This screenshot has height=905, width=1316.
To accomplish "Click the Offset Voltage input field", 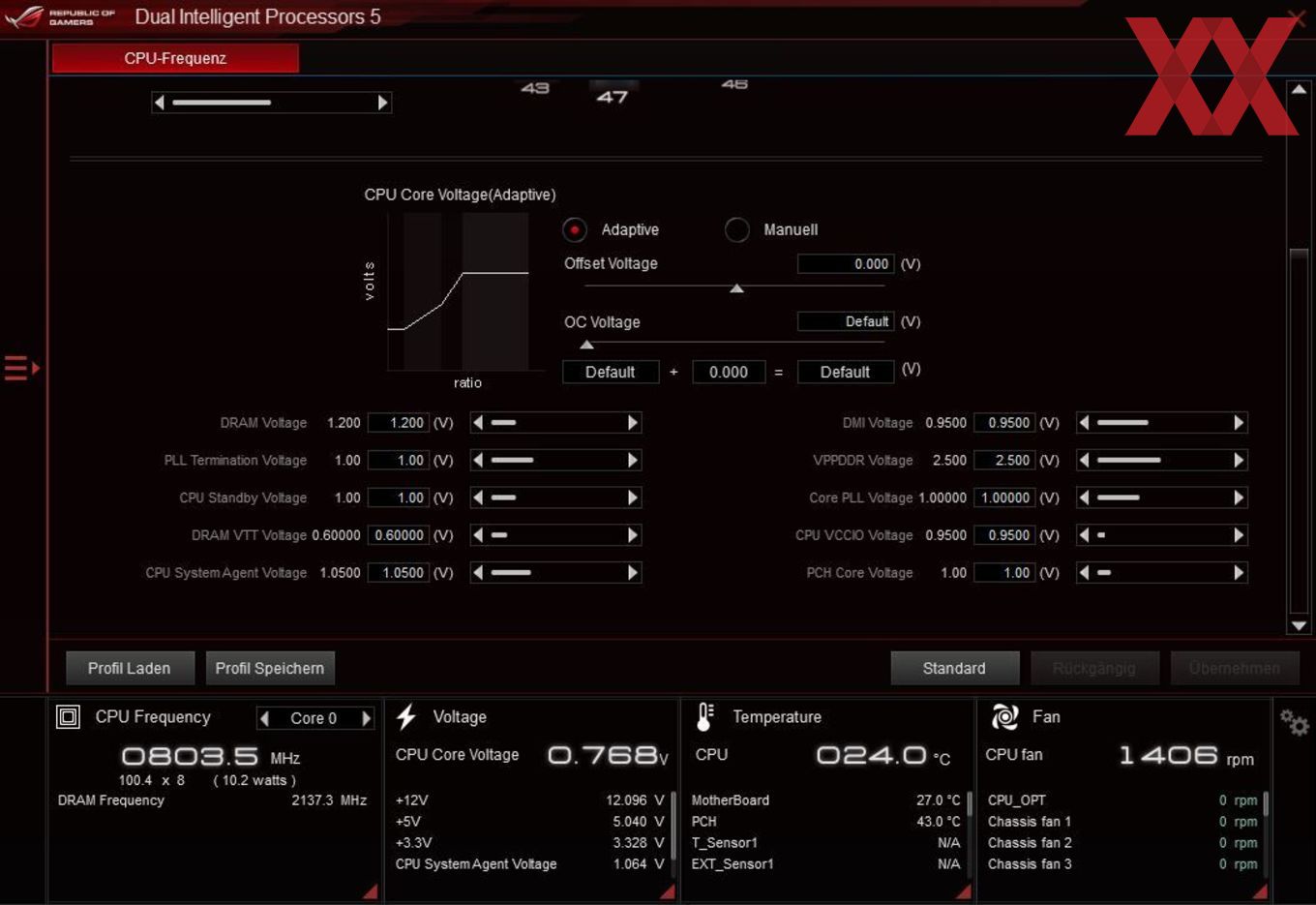I will (845, 264).
